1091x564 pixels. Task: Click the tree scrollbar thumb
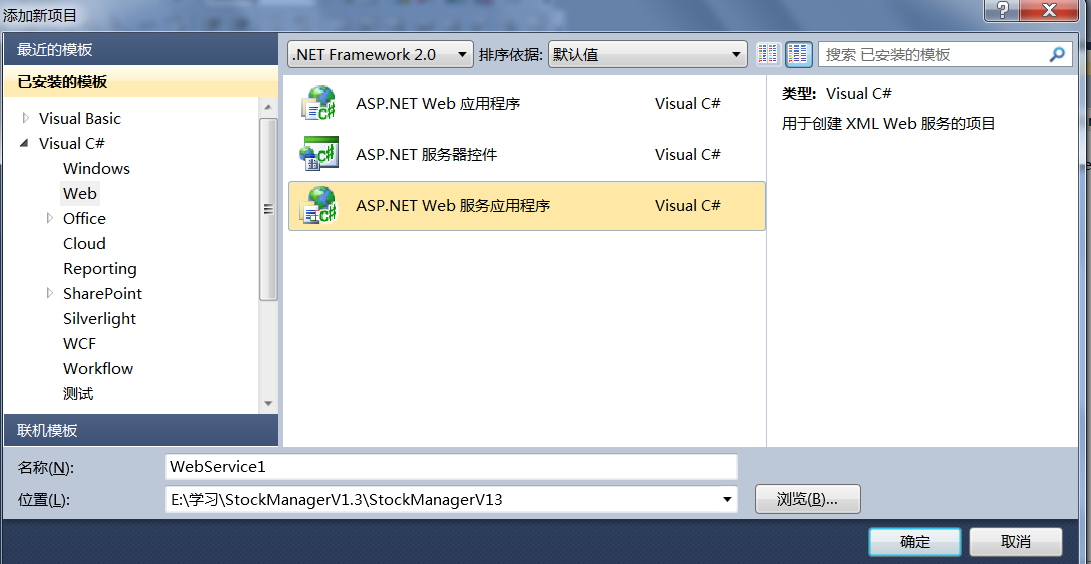pos(268,209)
